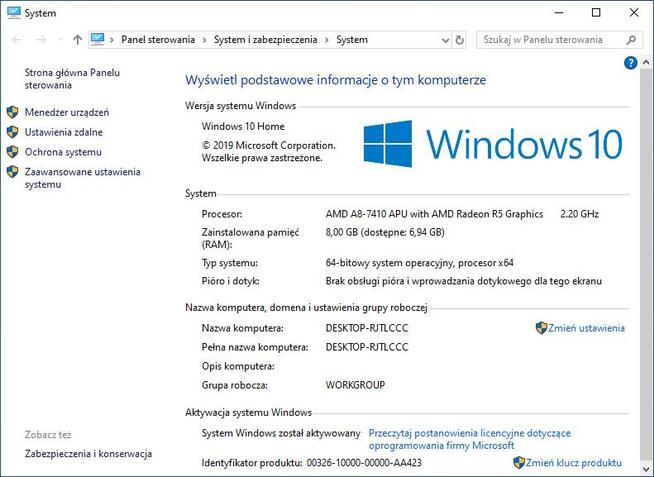Click the System window title icon
The height and width of the screenshot is (477, 654).
coord(14,13)
